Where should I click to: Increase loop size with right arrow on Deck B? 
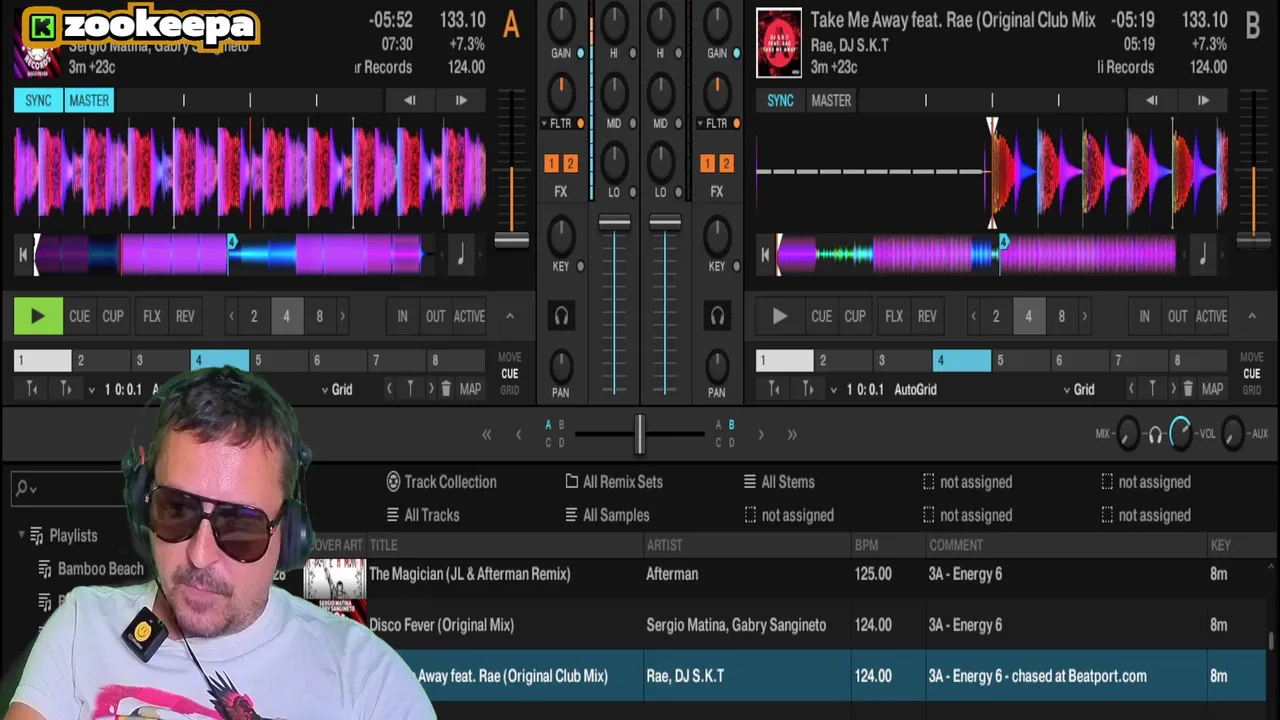click(x=1084, y=316)
